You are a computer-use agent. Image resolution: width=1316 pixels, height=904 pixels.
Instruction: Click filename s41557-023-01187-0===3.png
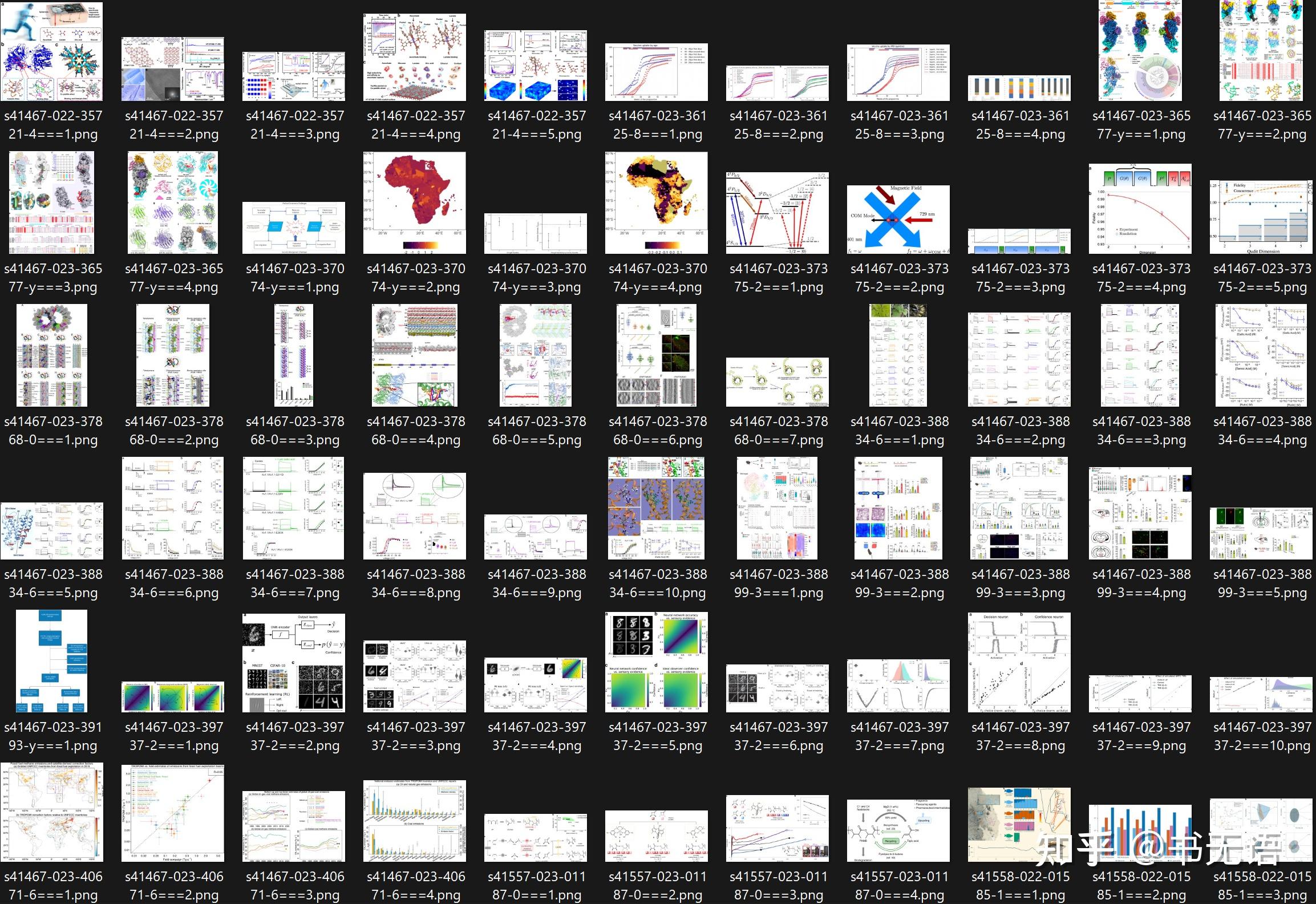779,886
